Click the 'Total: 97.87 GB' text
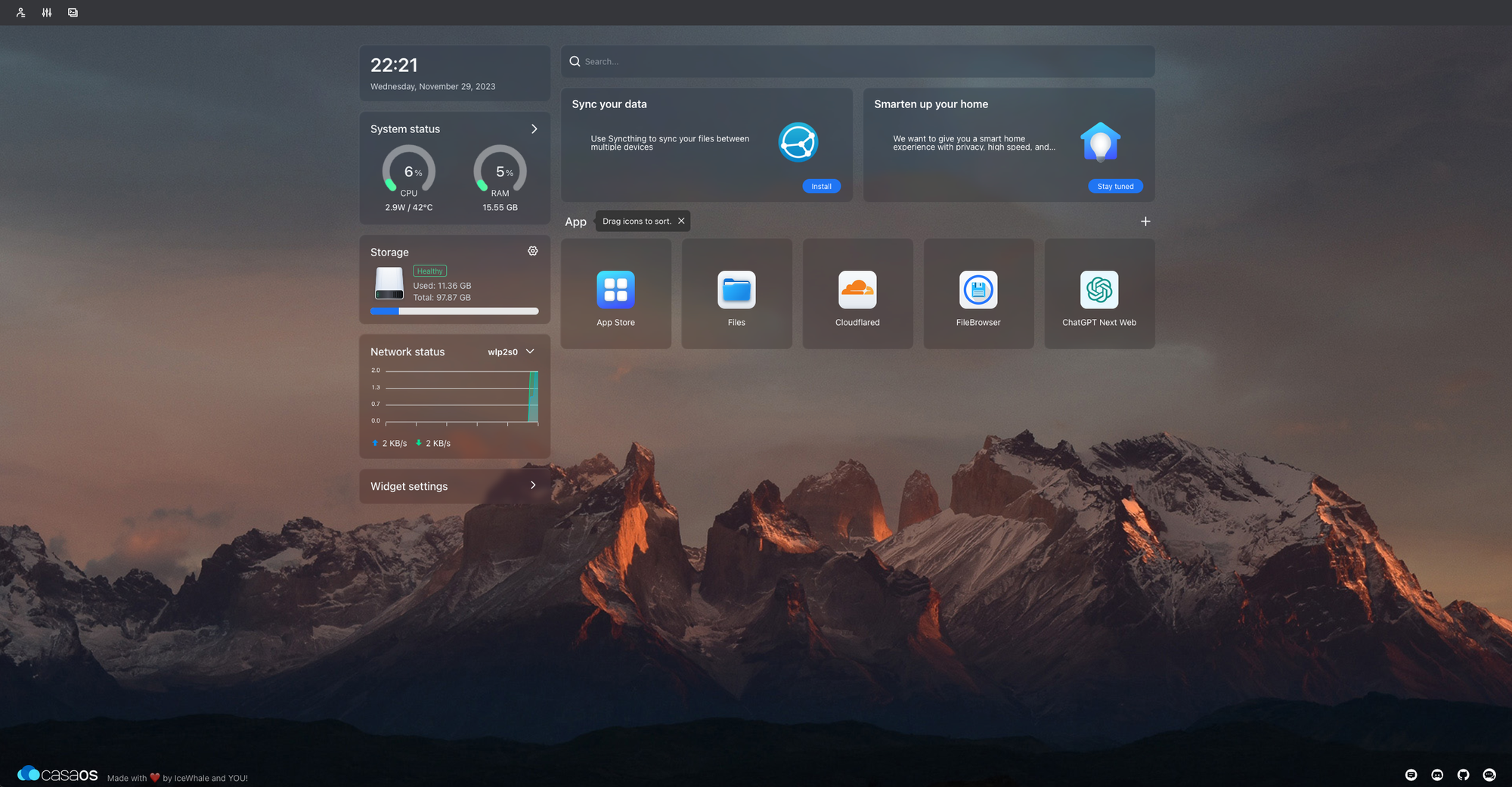 coord(442,297)
